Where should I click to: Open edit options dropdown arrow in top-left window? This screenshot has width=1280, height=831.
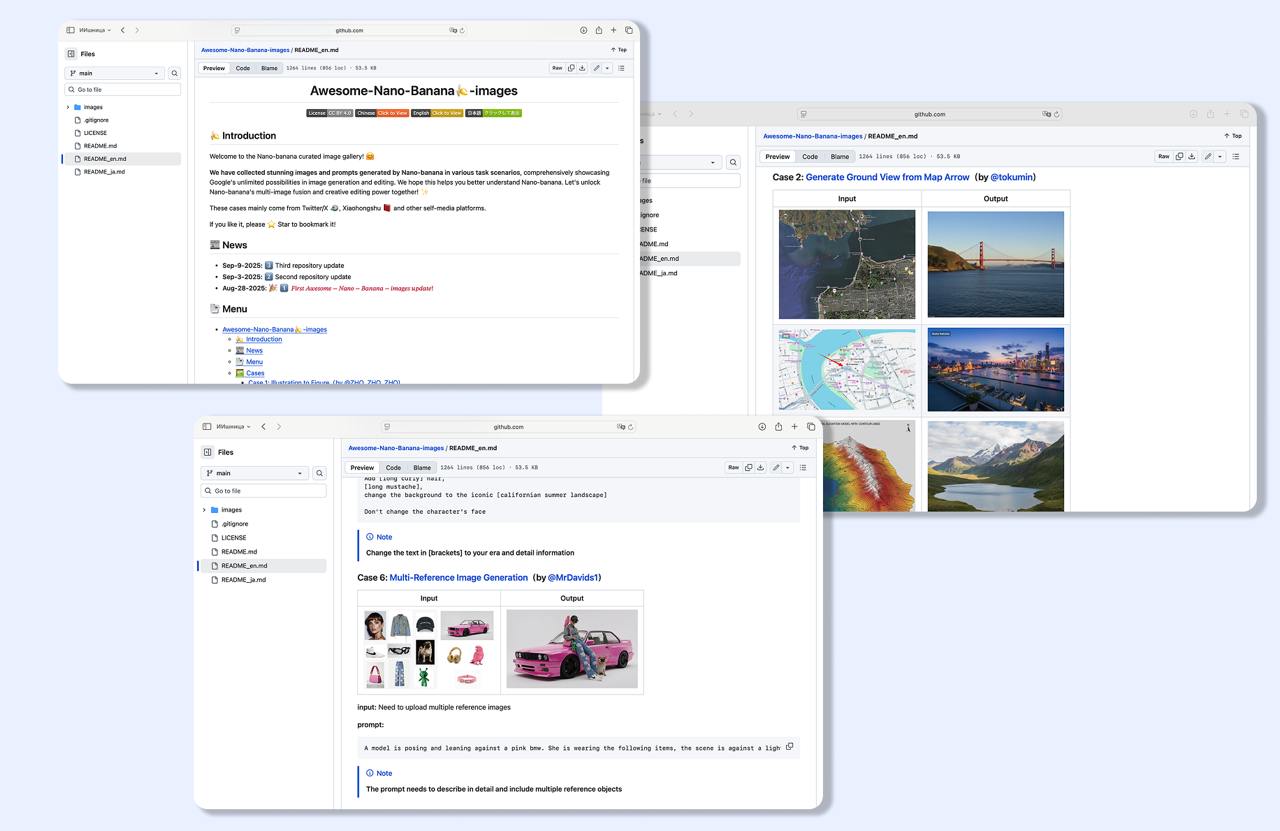point(607,68)
